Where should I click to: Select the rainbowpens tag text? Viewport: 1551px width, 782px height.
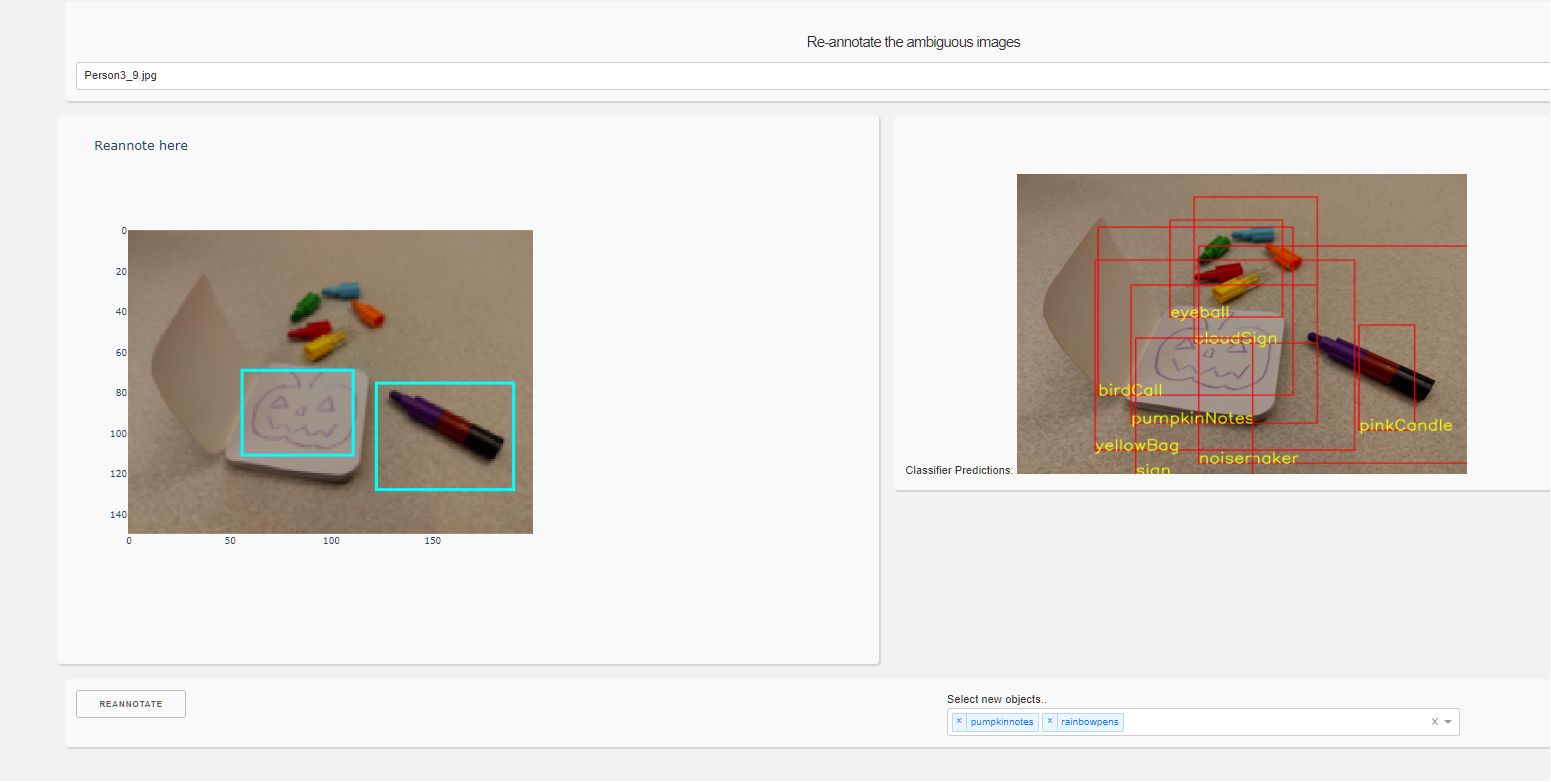[1090, 722]
